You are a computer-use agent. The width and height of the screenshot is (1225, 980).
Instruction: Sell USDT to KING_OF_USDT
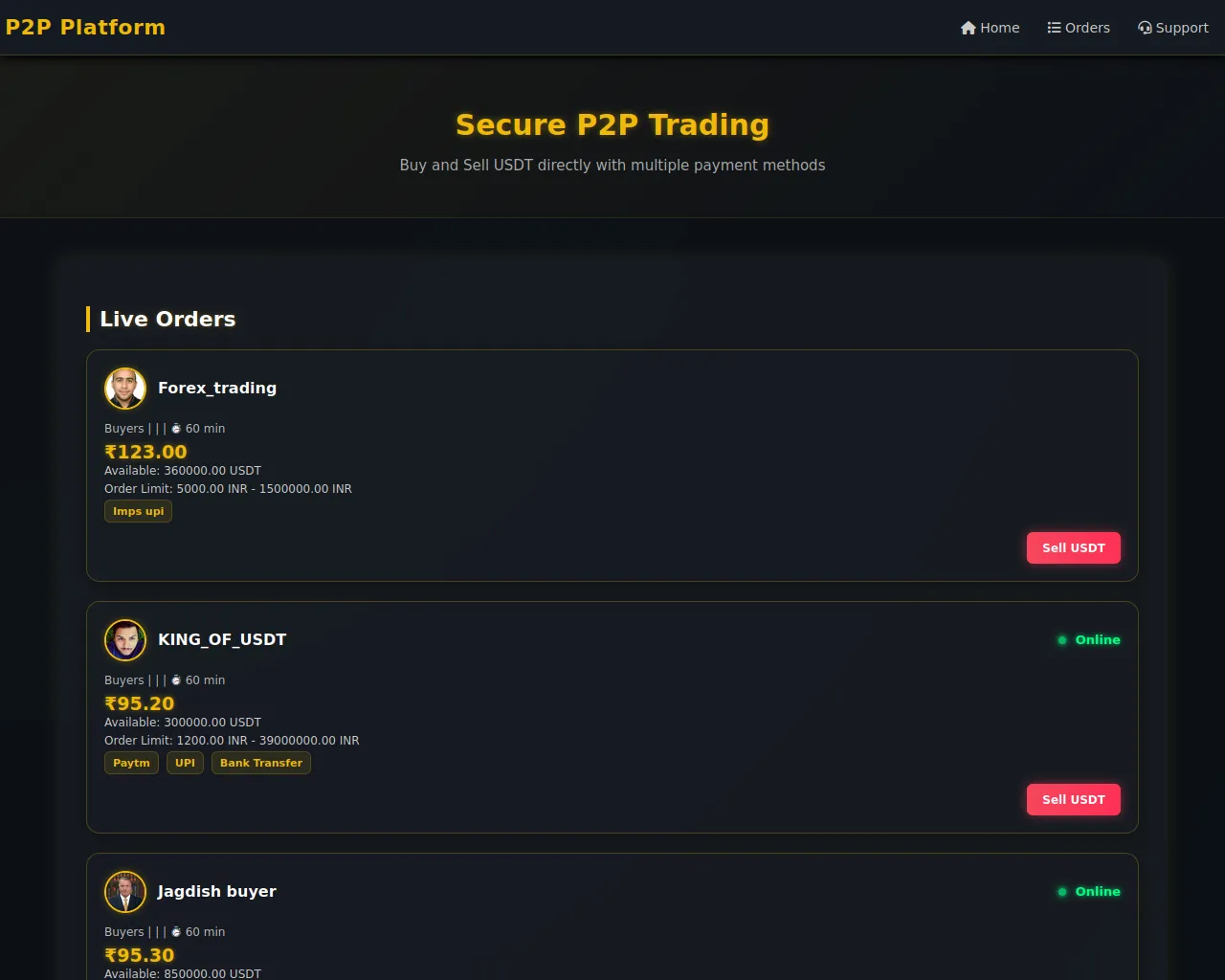tap(1074, 800)
